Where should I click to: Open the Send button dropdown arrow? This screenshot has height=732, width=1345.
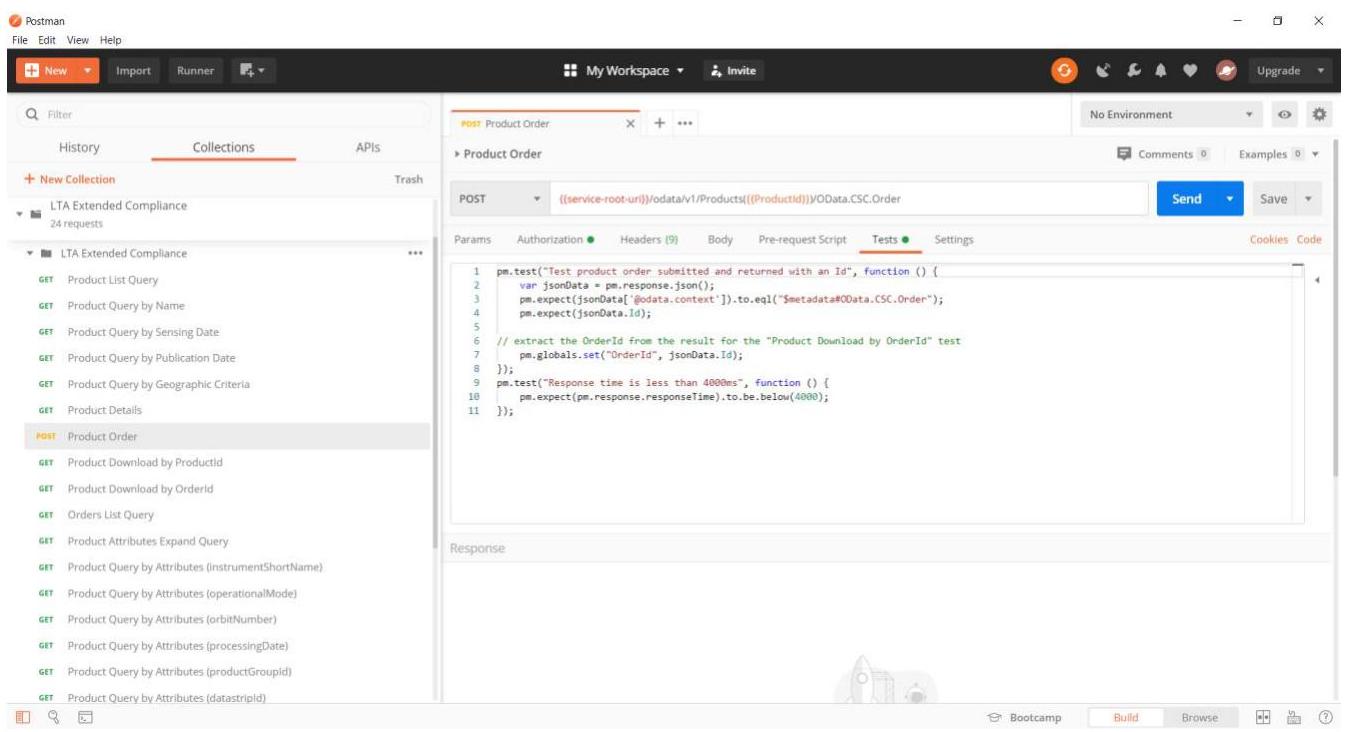tap(1230, 199)
